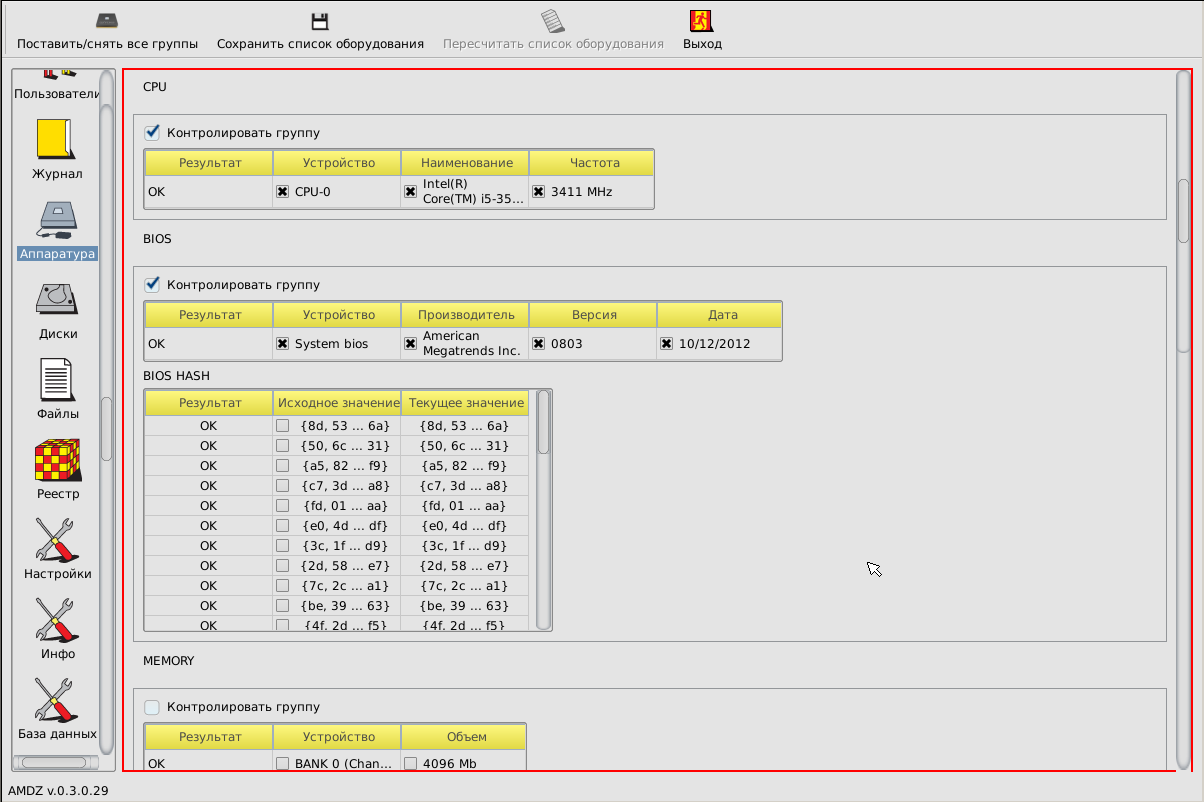Open the Реестр cube icon

57,460
